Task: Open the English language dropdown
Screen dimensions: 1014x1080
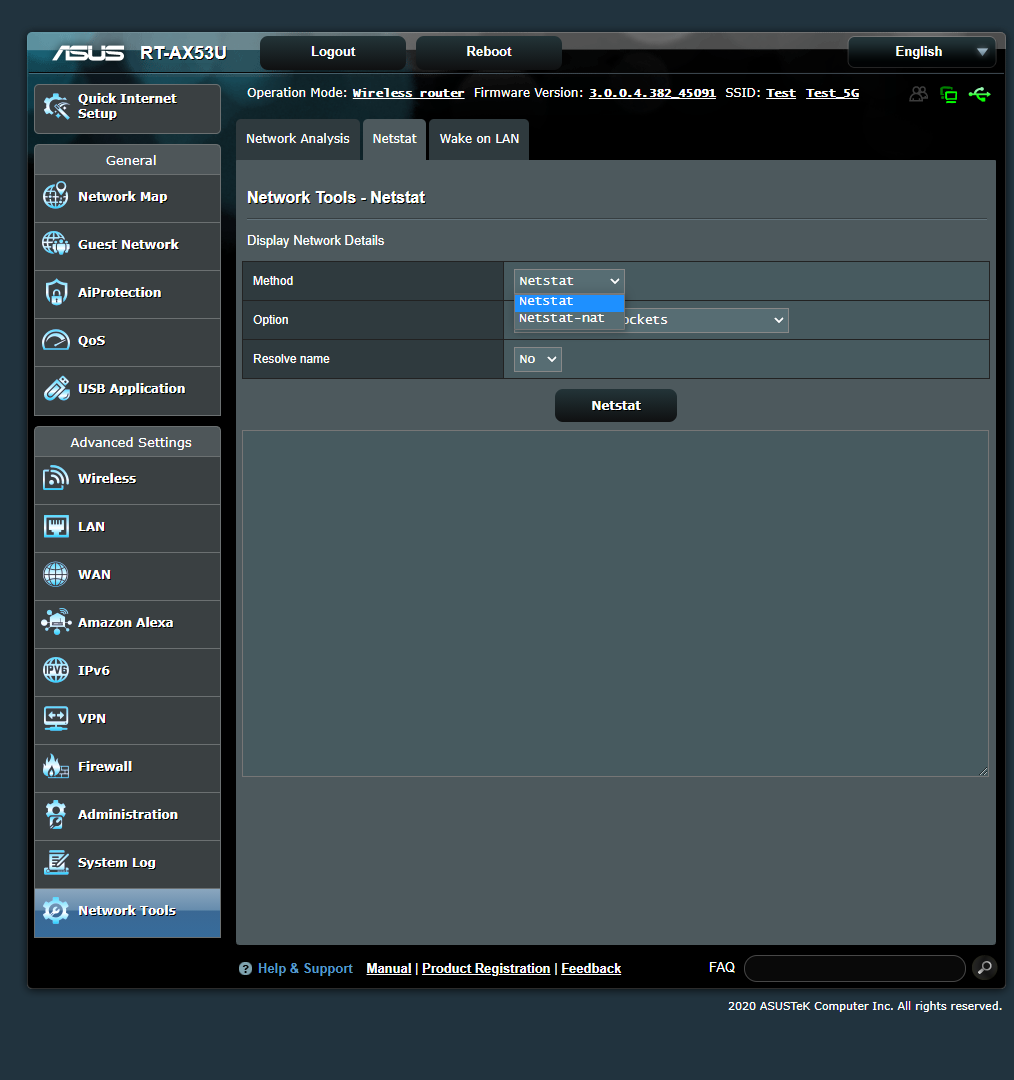Action: tap(922, 52)
